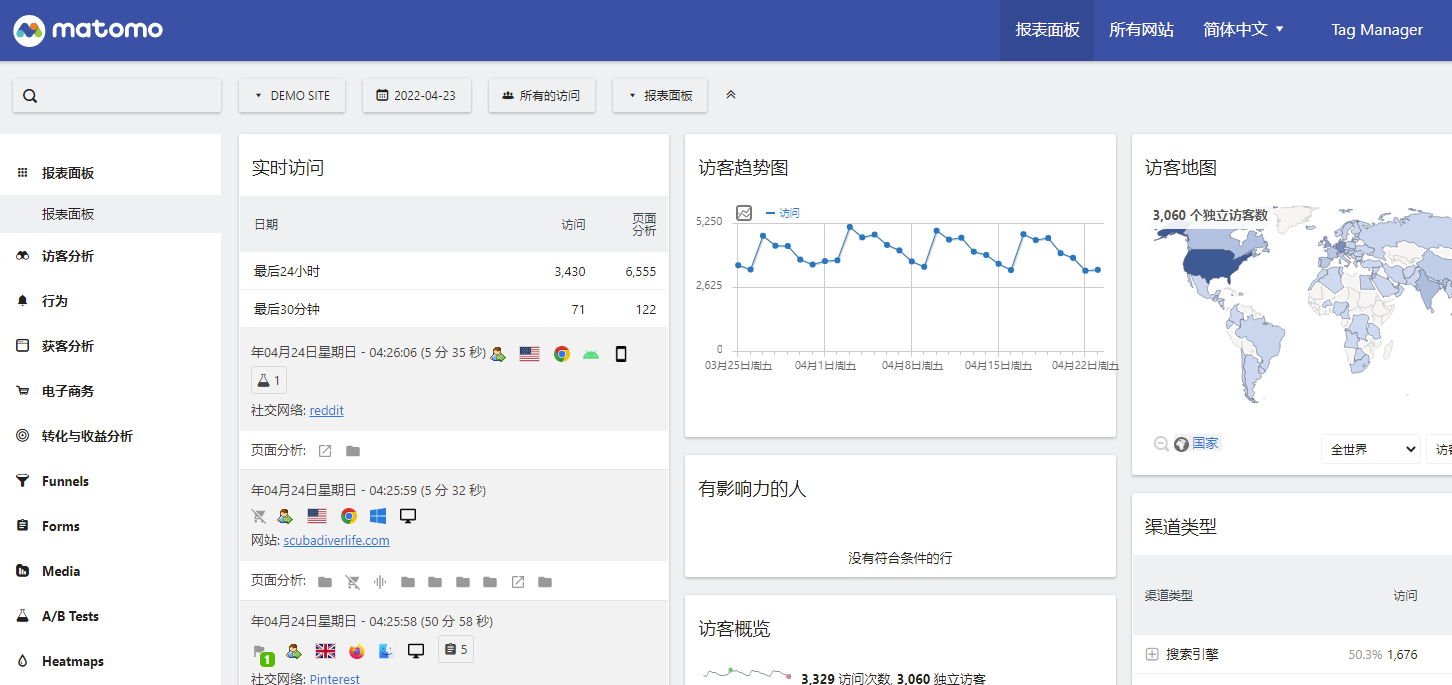
Task: Select Heatmaps in the sidebar
Action: [x=72, y=661]
